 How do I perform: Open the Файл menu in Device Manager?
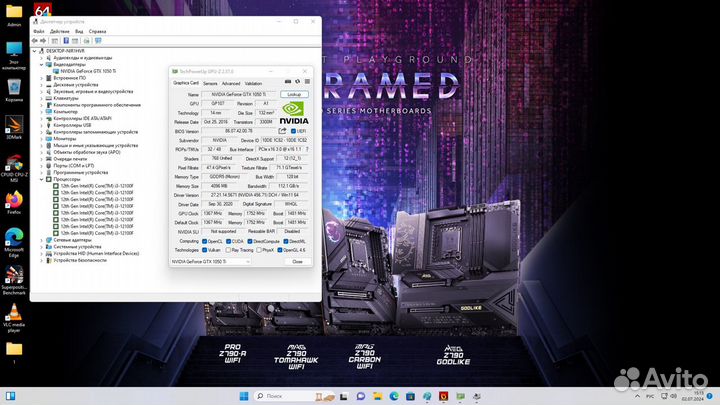click(39, 31)
